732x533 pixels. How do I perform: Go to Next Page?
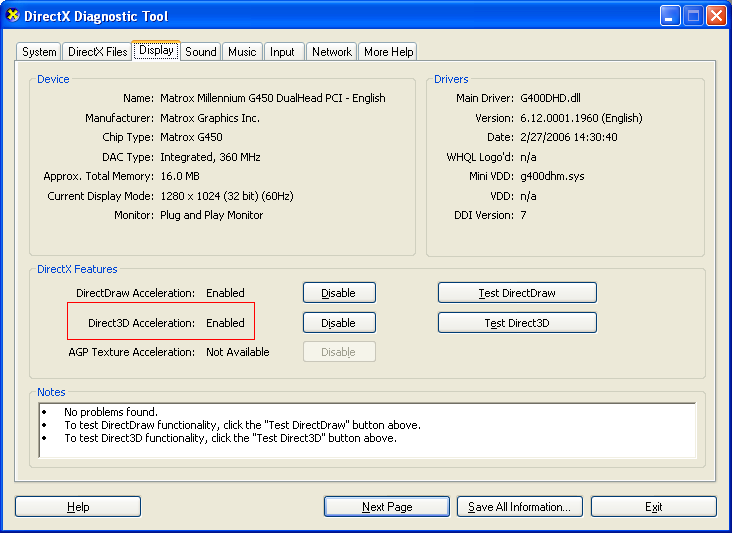pos(387,507)
